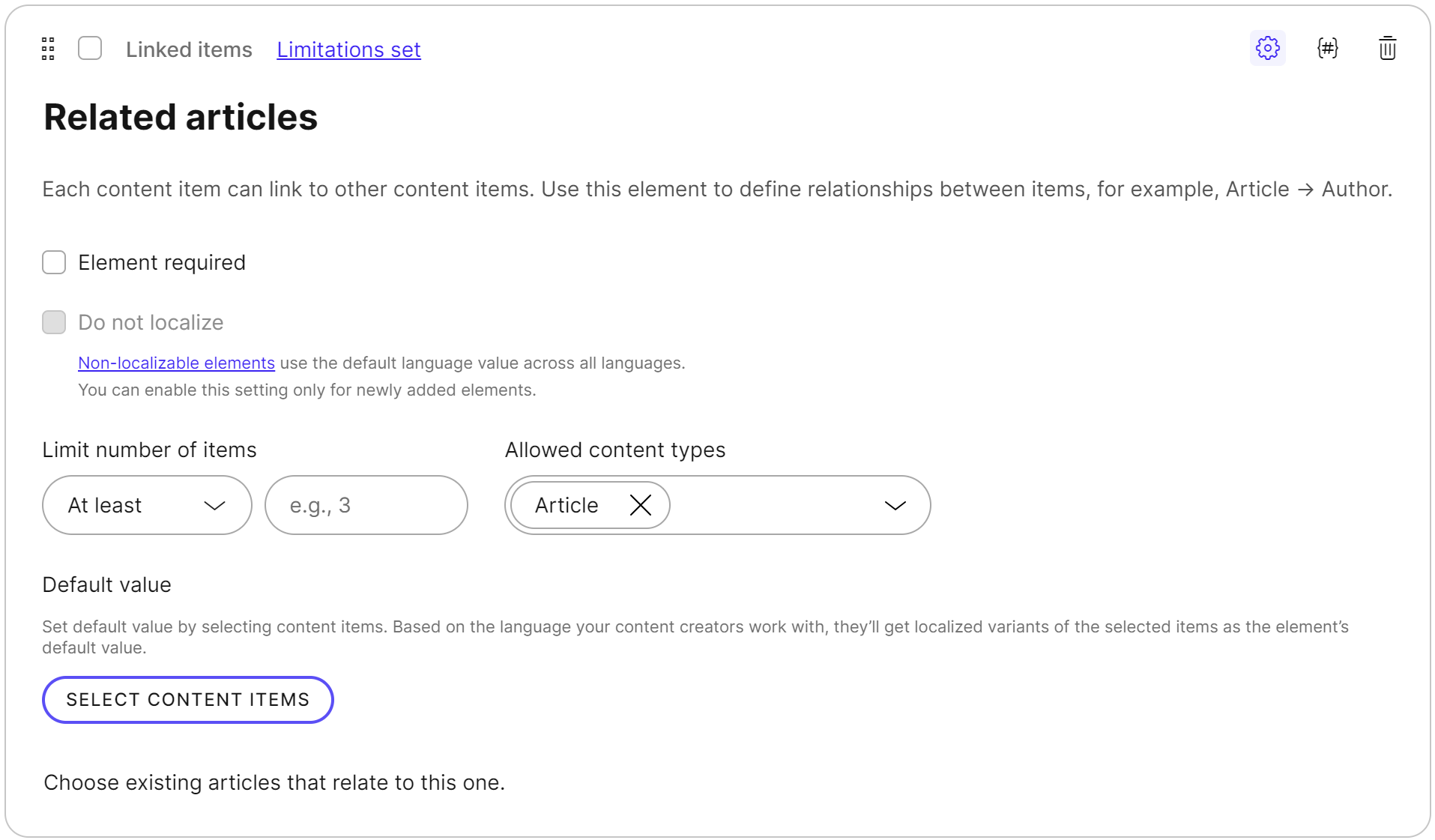Click the element name 'Related articles'

pos(180,117)
